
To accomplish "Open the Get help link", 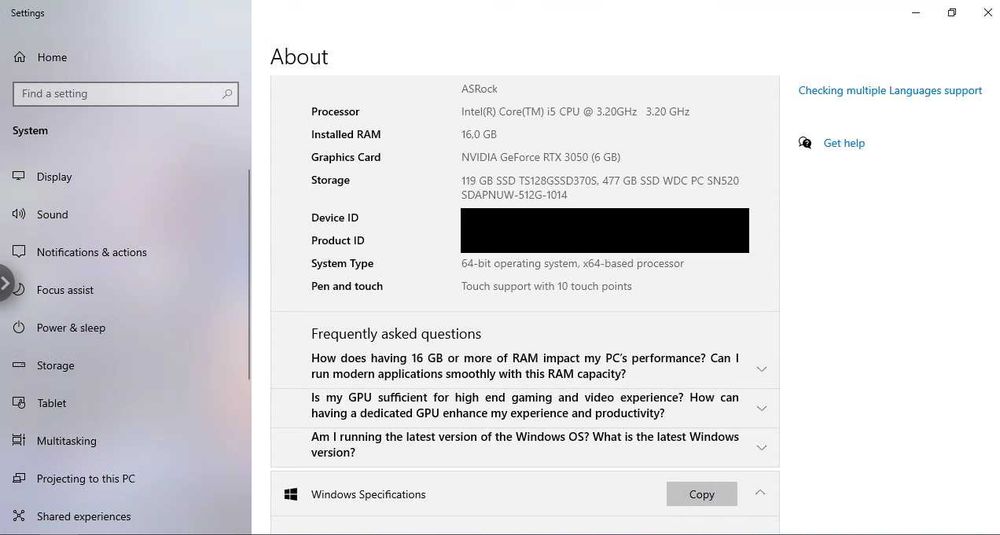I will pyautogui.click(x=844, y=143).
